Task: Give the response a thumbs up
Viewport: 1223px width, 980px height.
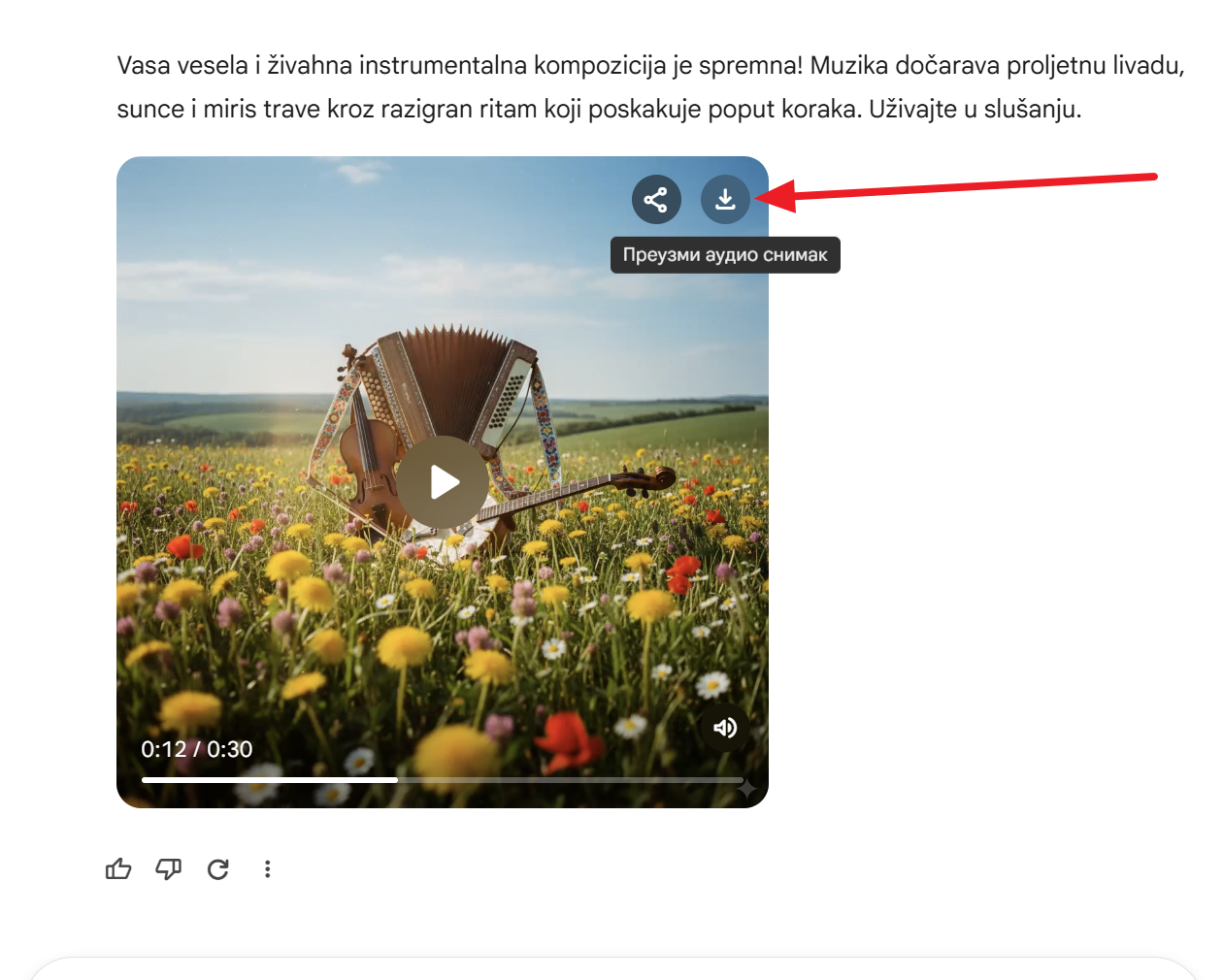Action: 118,869
